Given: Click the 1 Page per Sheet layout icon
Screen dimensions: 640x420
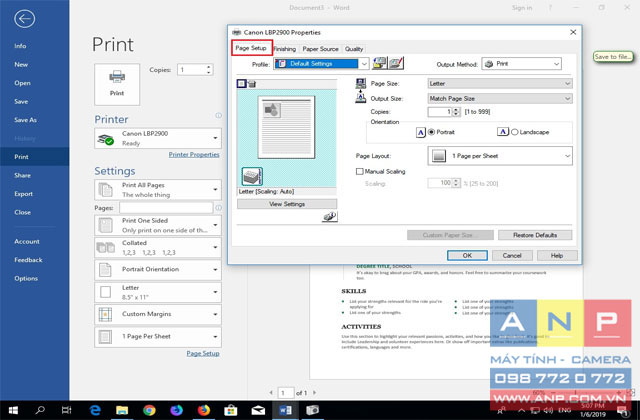Looking at the screenshot, I should [x=439, y=156].
